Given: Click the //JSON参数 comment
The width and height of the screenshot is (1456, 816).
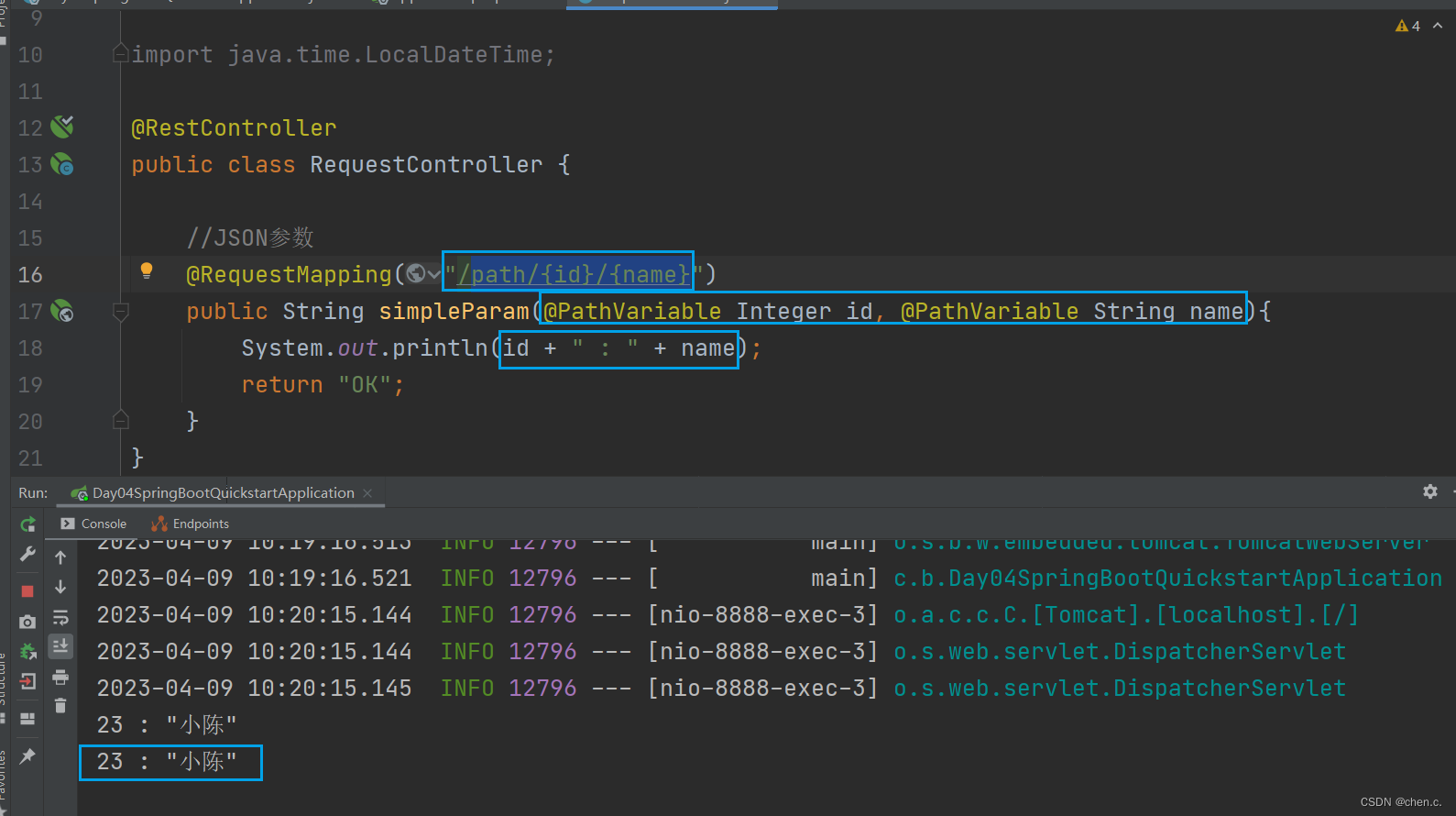Looking at the screenshot, I should point(250,238).
